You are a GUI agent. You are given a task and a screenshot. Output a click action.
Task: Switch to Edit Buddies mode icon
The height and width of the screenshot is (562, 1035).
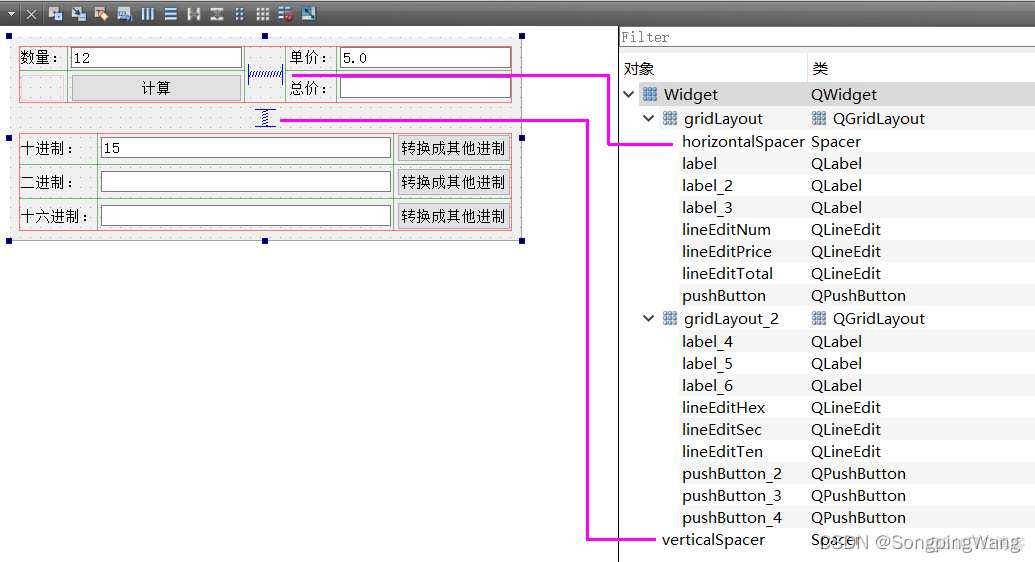[x=101, y=13]
